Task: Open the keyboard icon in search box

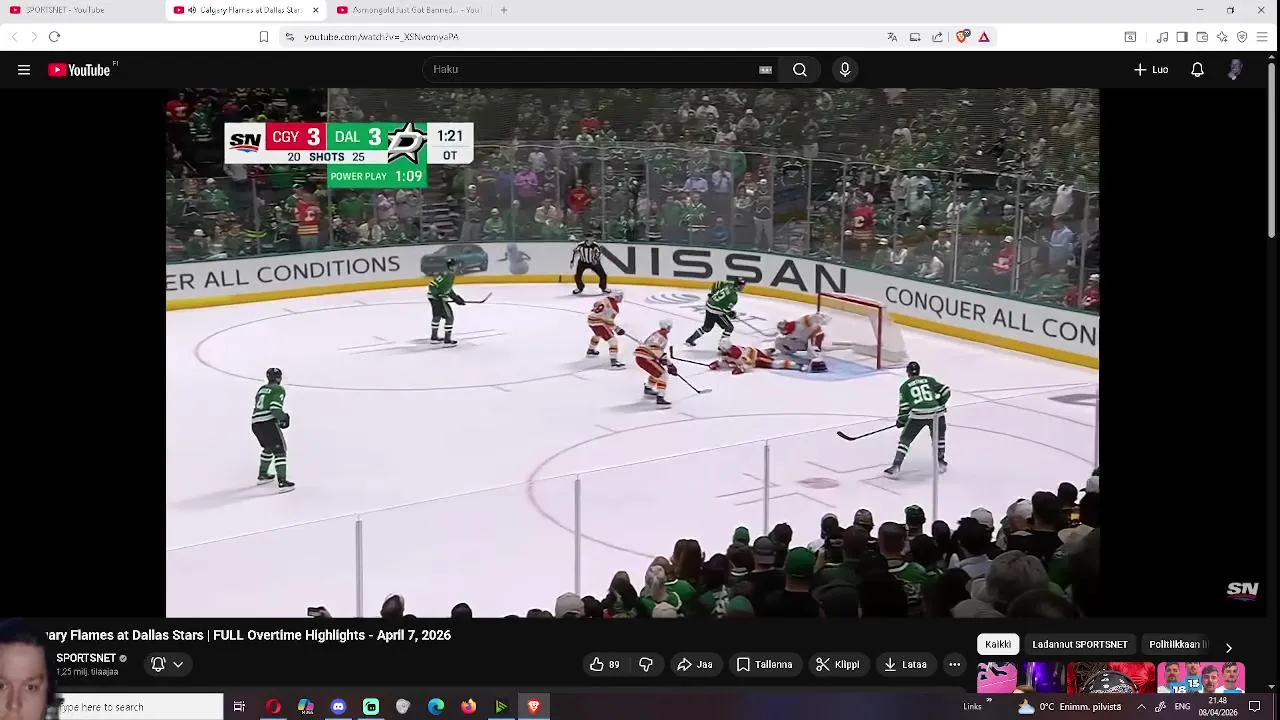Action: pos(765,70)
